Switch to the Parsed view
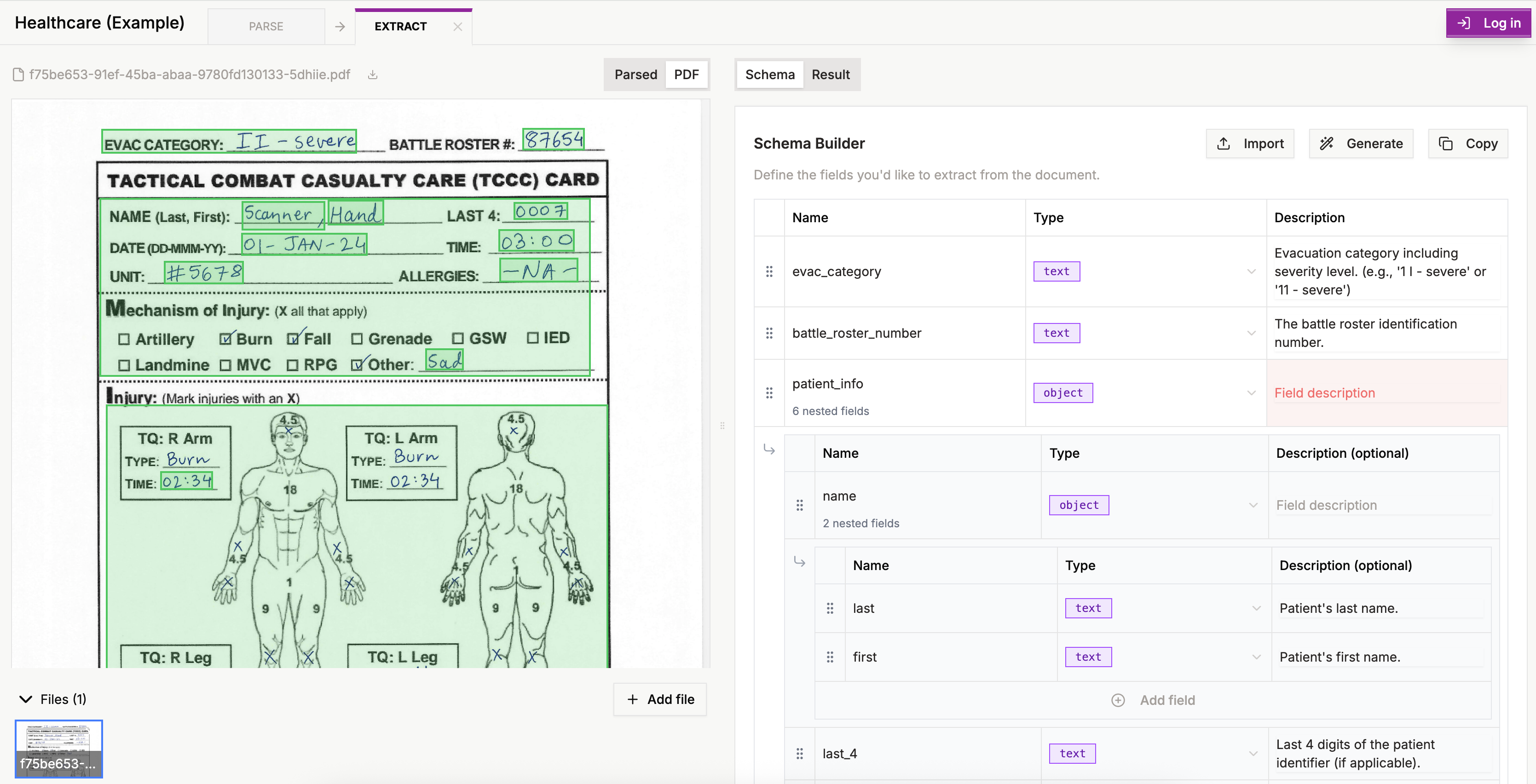Screen dimensions: 1536x784 point(635,75)
